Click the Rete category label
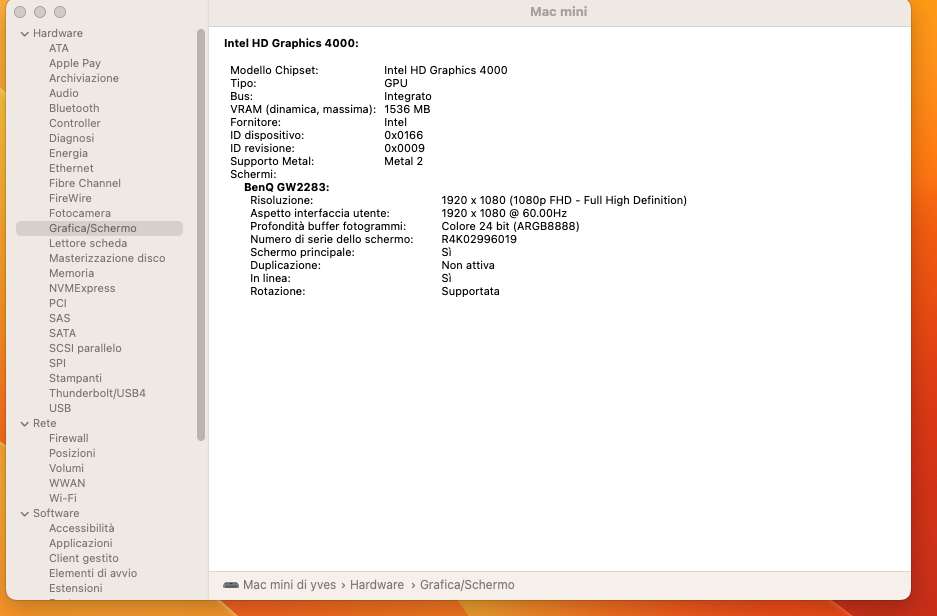 [x=44, y=423]
